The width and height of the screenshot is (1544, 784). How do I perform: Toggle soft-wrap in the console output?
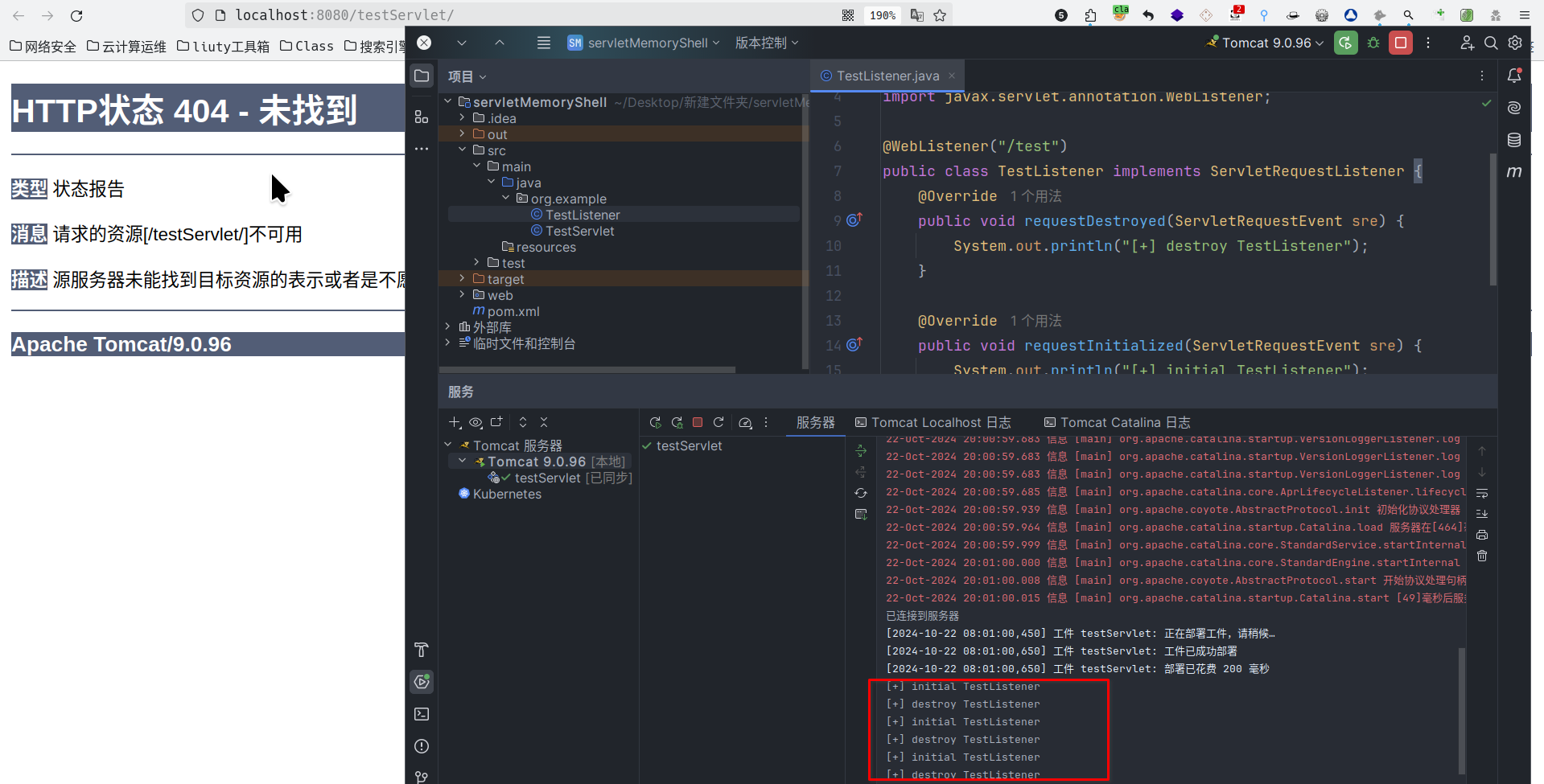[1482, 493]
